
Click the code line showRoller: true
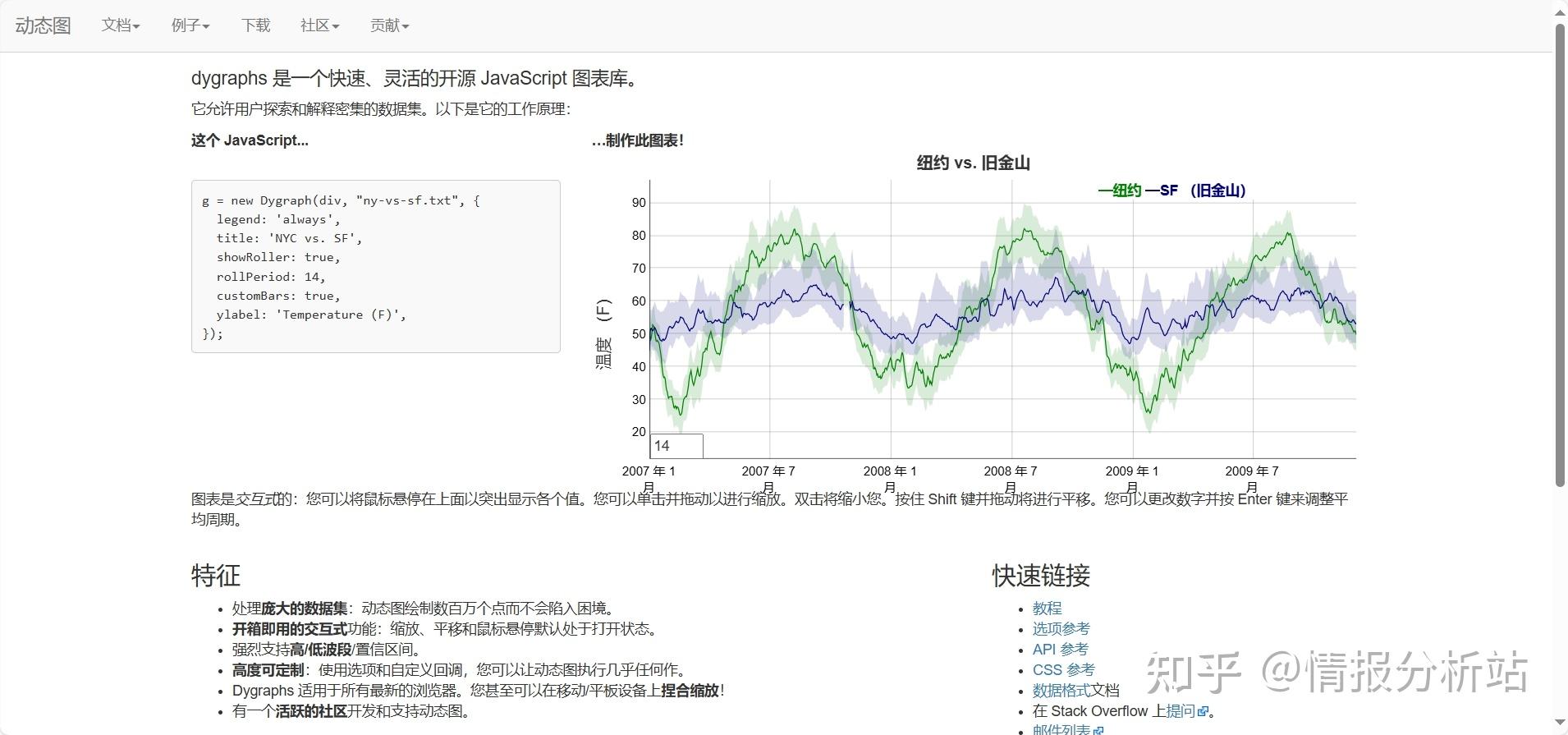[278, 257]
